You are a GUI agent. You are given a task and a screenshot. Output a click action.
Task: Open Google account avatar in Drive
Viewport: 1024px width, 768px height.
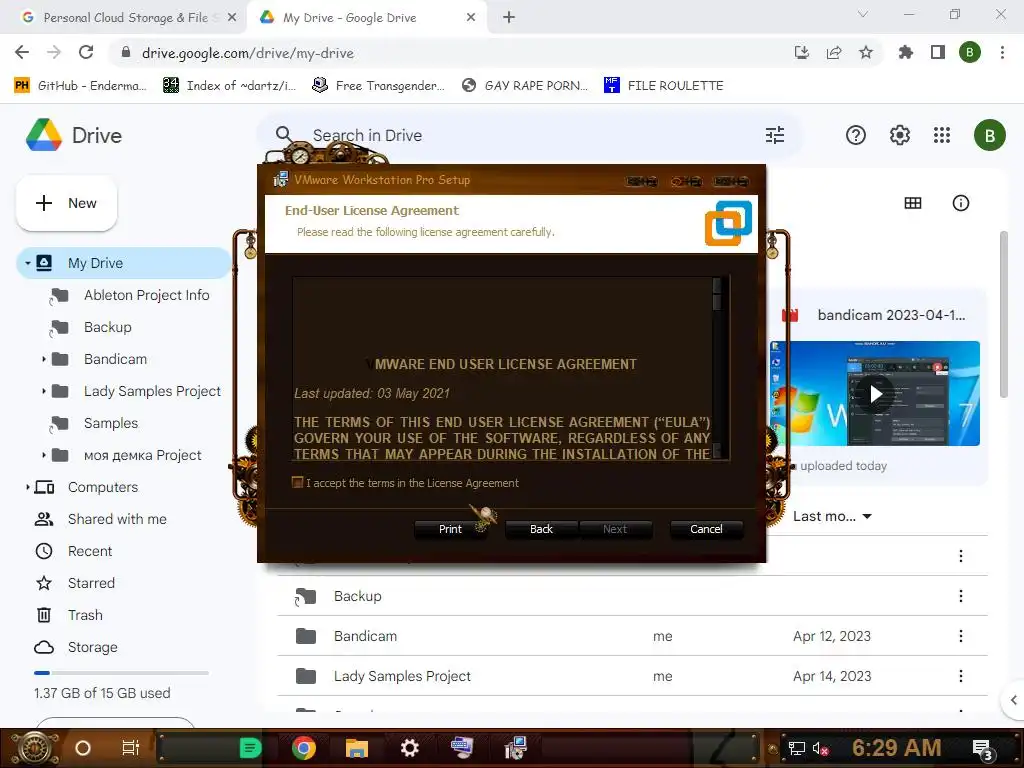pos(989,135)
